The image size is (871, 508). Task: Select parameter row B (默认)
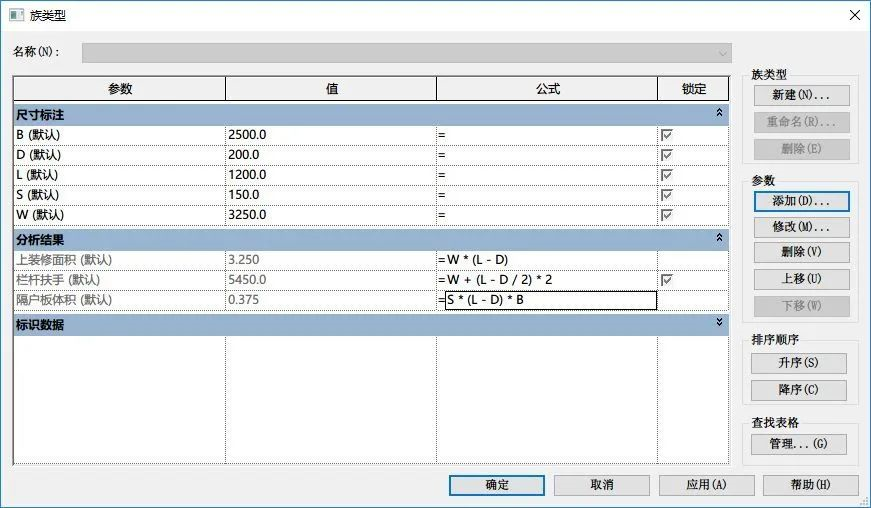[x=119, y=135]
